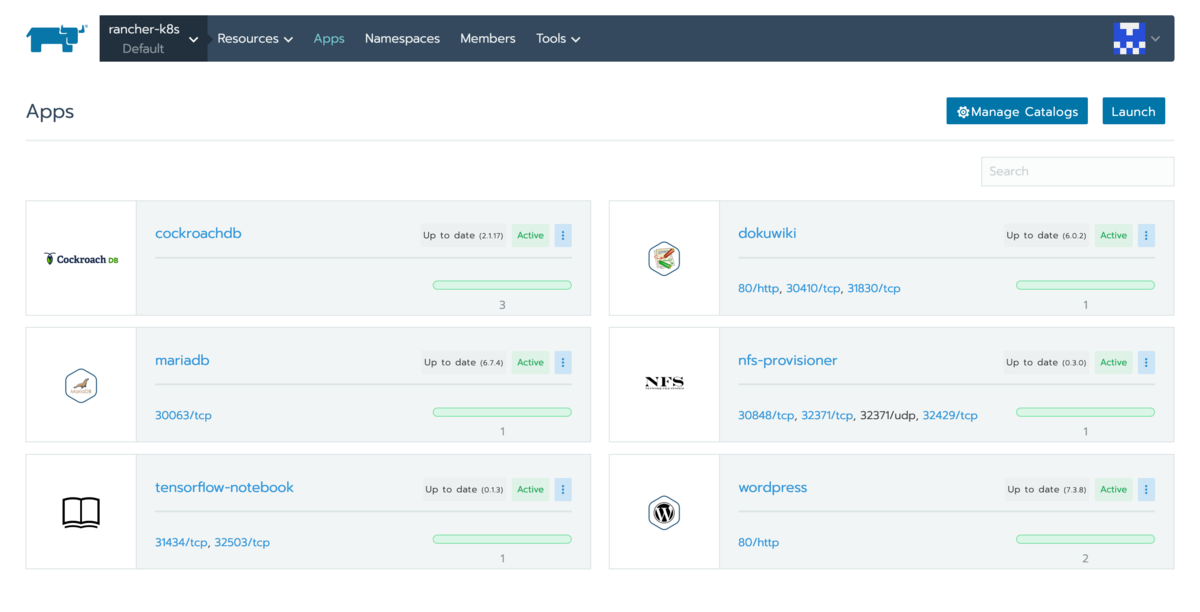Click the Cockroach DB logo thumbnail
The height and width of the screenshot is (612, 1200).
tap(81, 259)
